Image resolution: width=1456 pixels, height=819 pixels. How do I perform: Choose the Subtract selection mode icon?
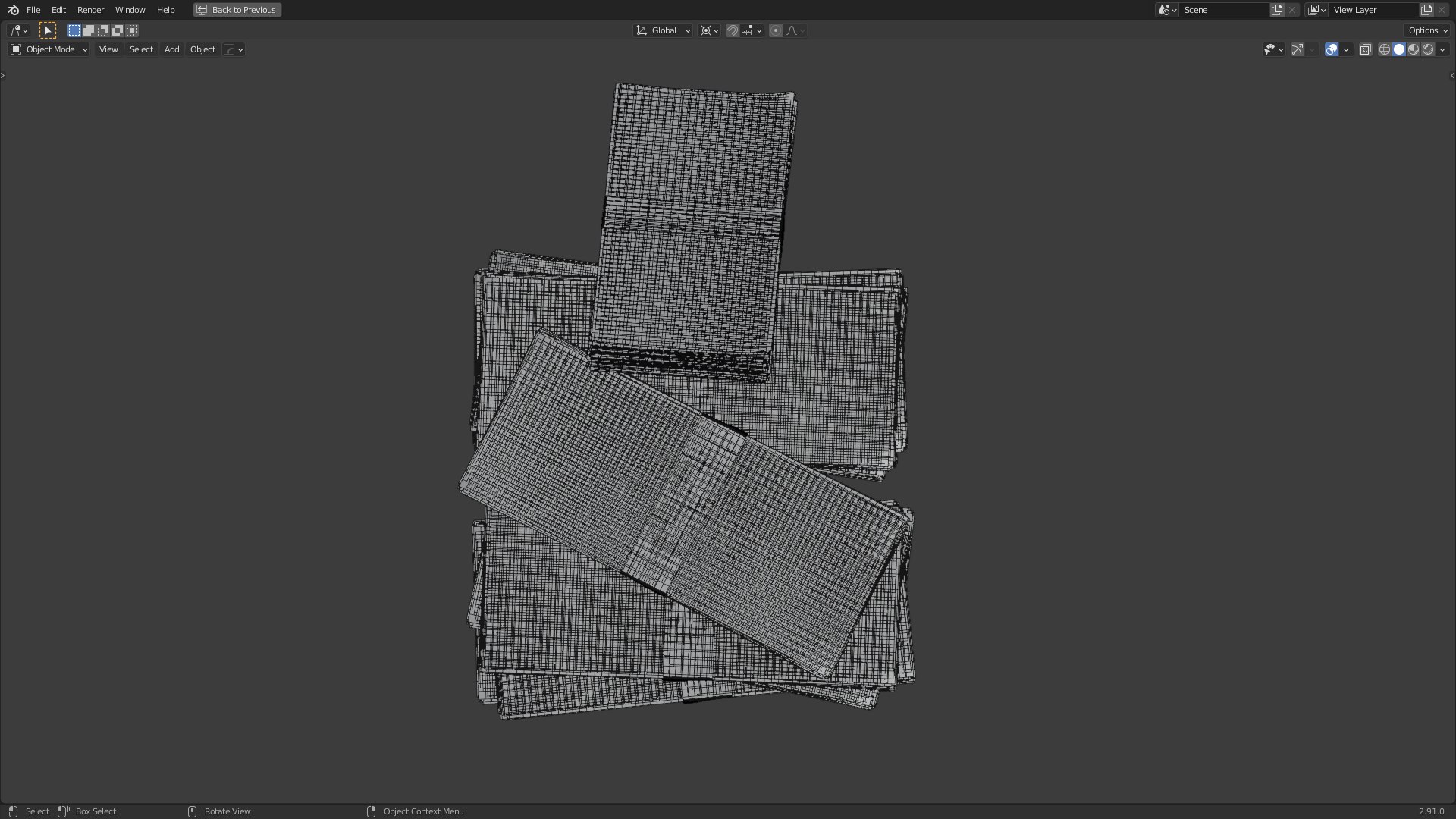[x=103, y=30]
